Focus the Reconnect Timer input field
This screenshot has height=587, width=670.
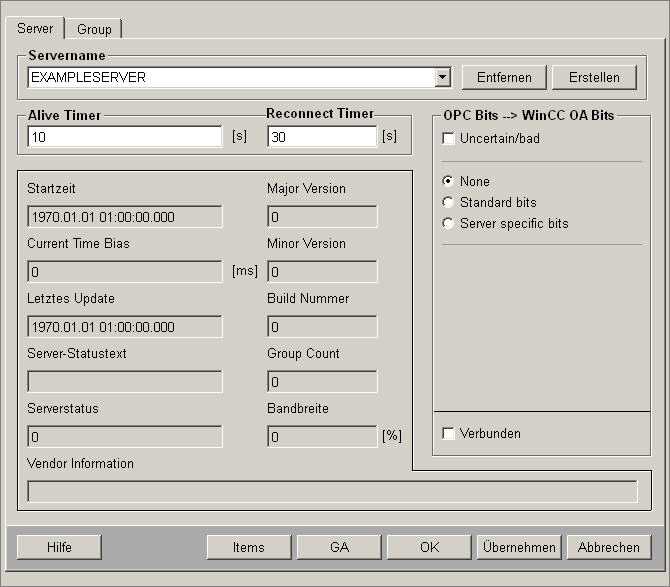321,137
